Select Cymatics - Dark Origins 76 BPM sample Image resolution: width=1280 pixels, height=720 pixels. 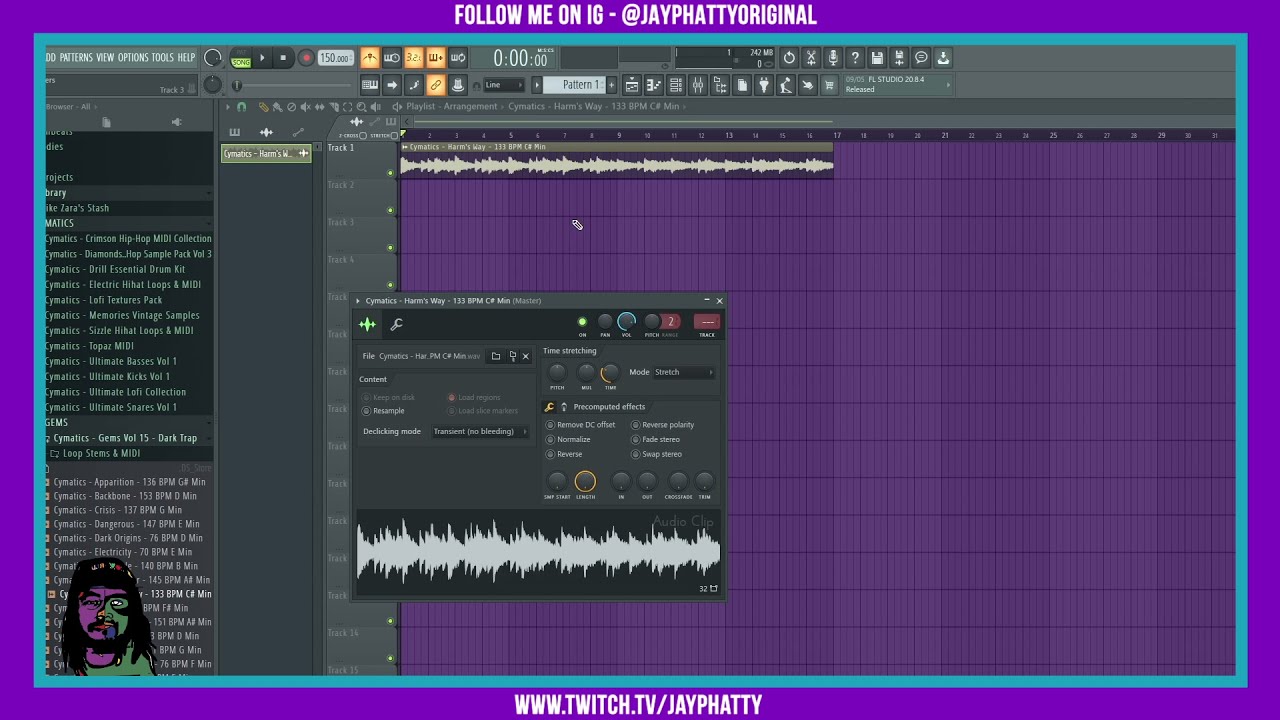point(128,538)
